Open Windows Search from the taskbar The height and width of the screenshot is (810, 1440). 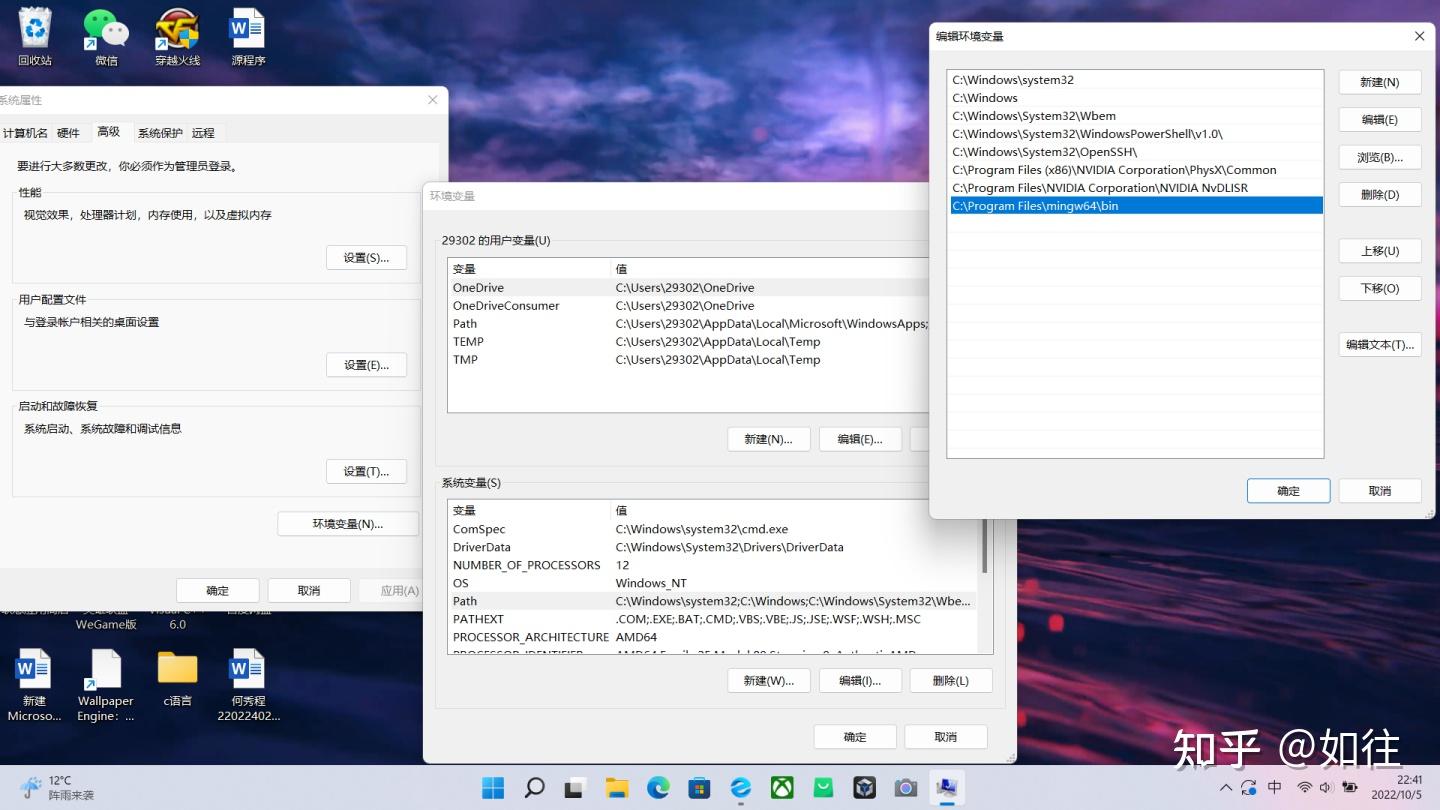pos(534,787)
